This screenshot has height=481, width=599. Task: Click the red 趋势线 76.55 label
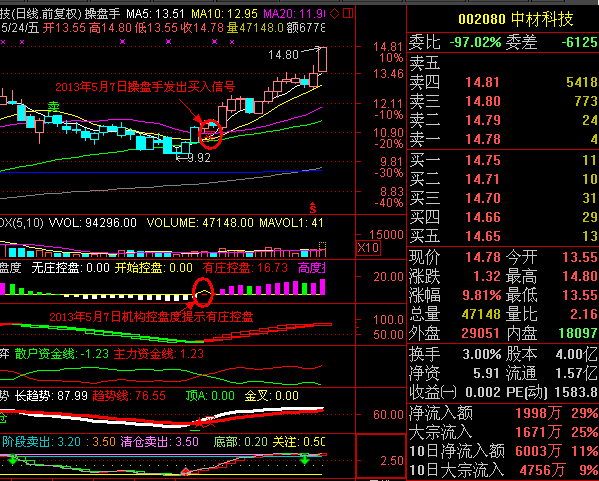tap(129, 395)
